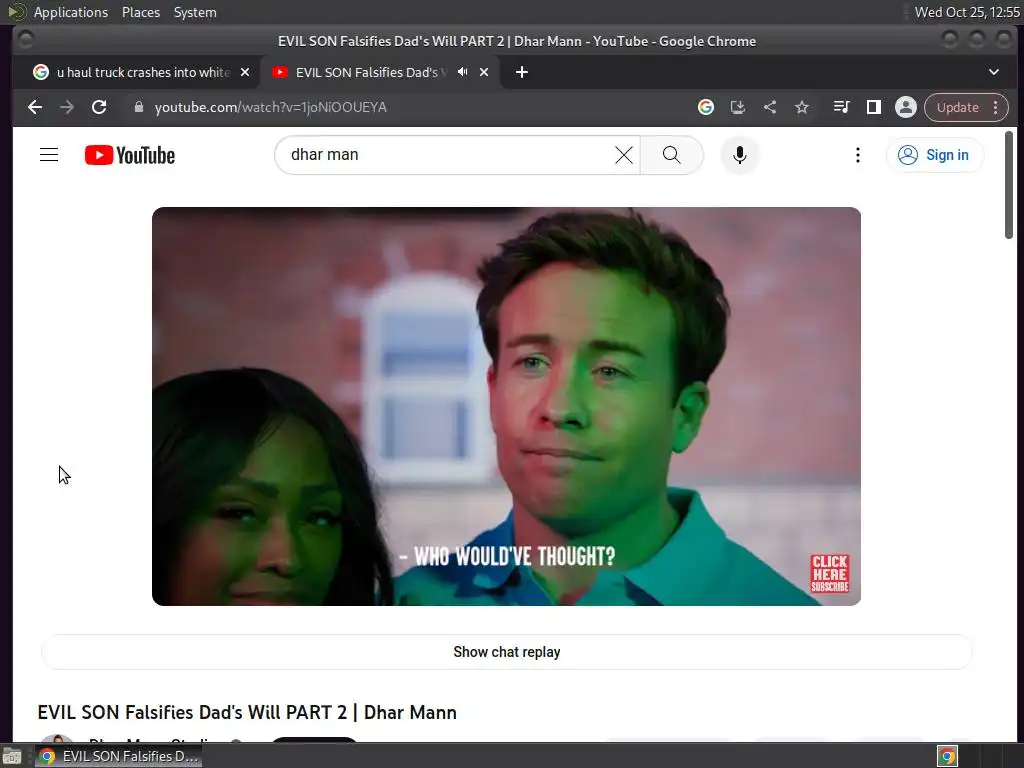Expand the tab search dropdown chevron
The image size is (1024, 768).
993,72
